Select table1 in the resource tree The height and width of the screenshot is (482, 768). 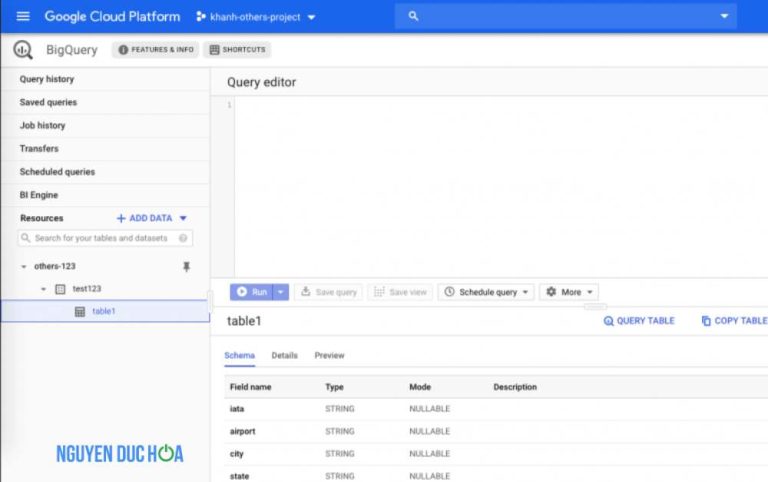click(x=105, y=311)
